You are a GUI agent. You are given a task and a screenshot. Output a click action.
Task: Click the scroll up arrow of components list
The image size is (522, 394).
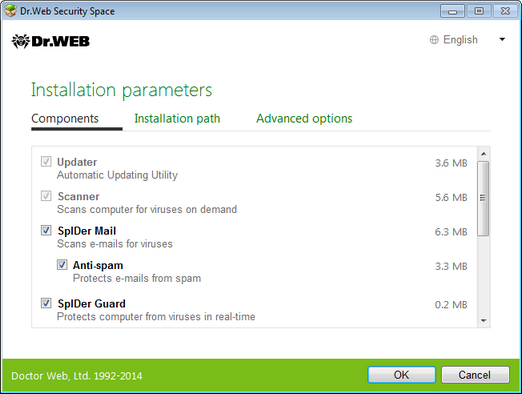coord(483,154)
